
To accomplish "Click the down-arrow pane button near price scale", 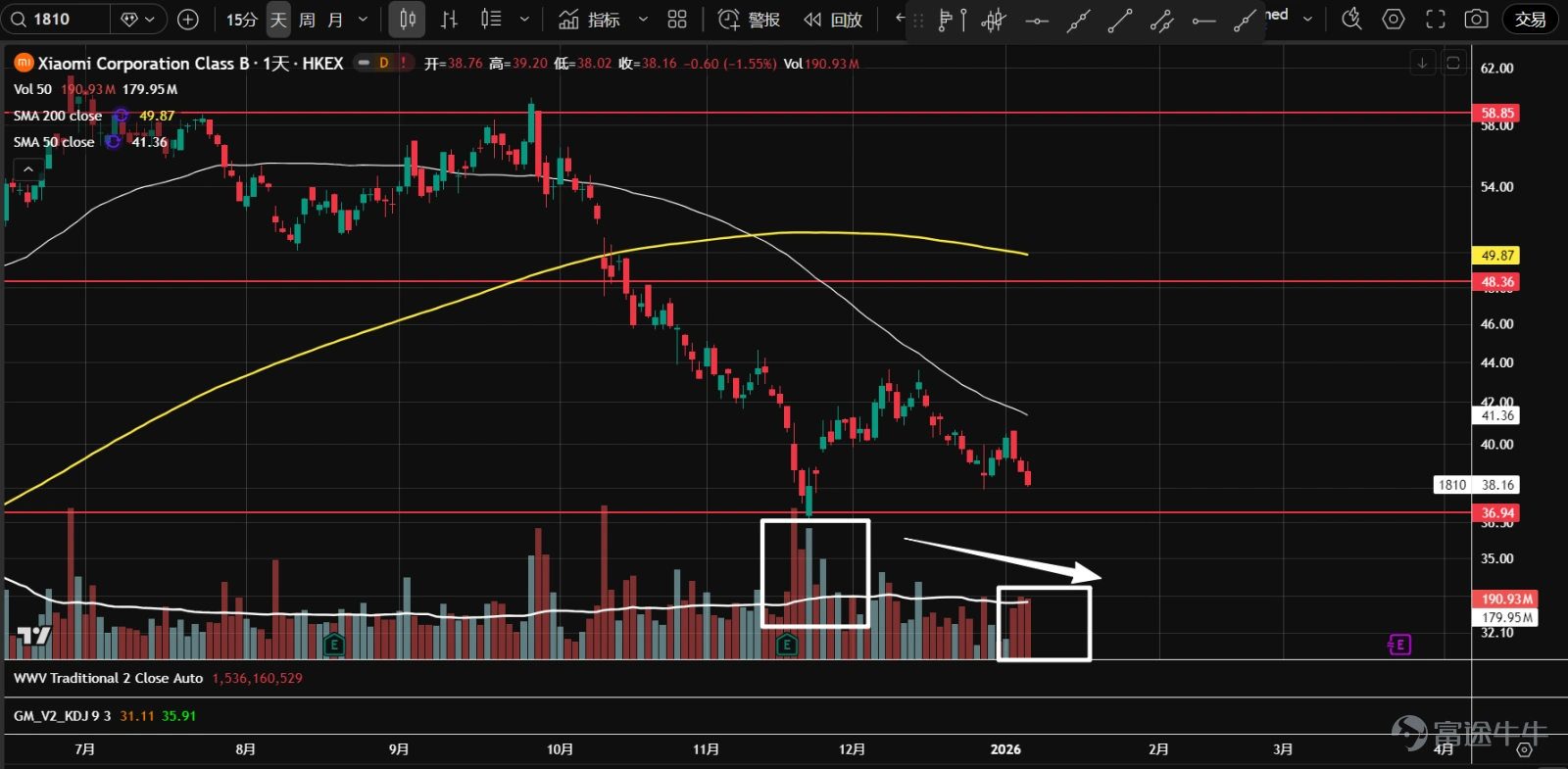I will click(1422, 63).
